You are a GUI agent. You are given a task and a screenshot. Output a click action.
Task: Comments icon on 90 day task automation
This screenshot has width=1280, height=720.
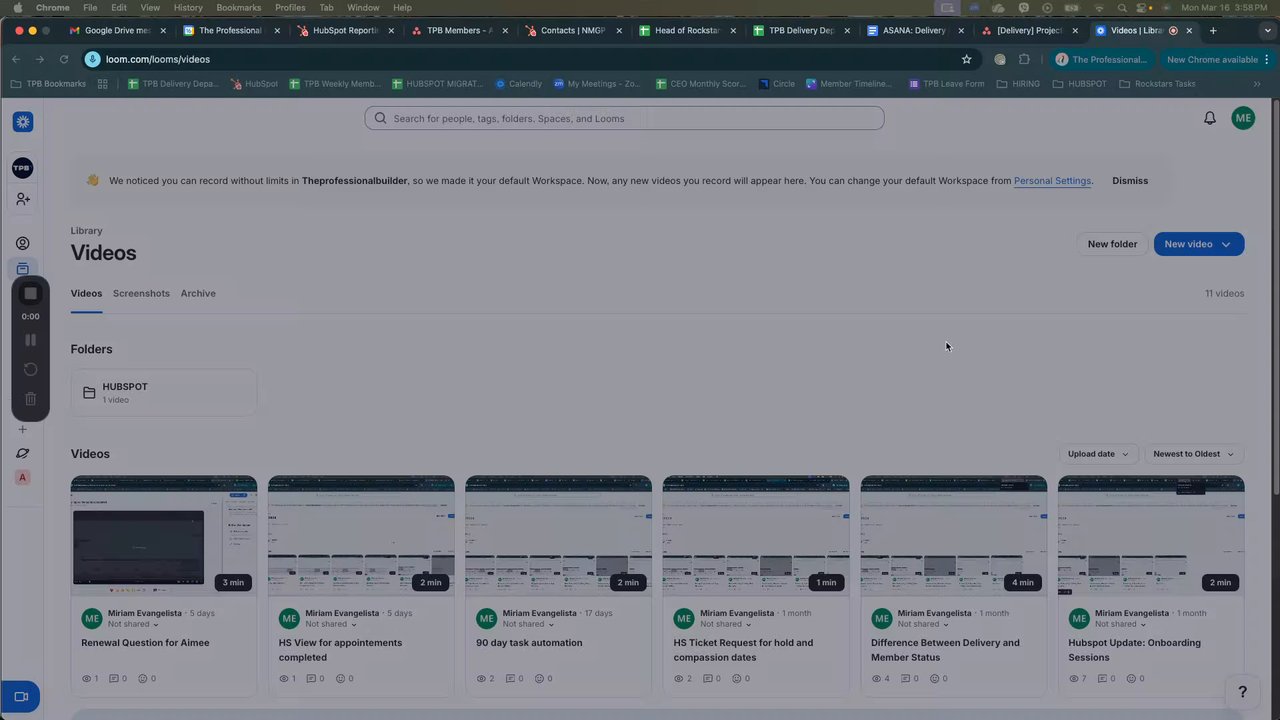[x=510, y=678]
